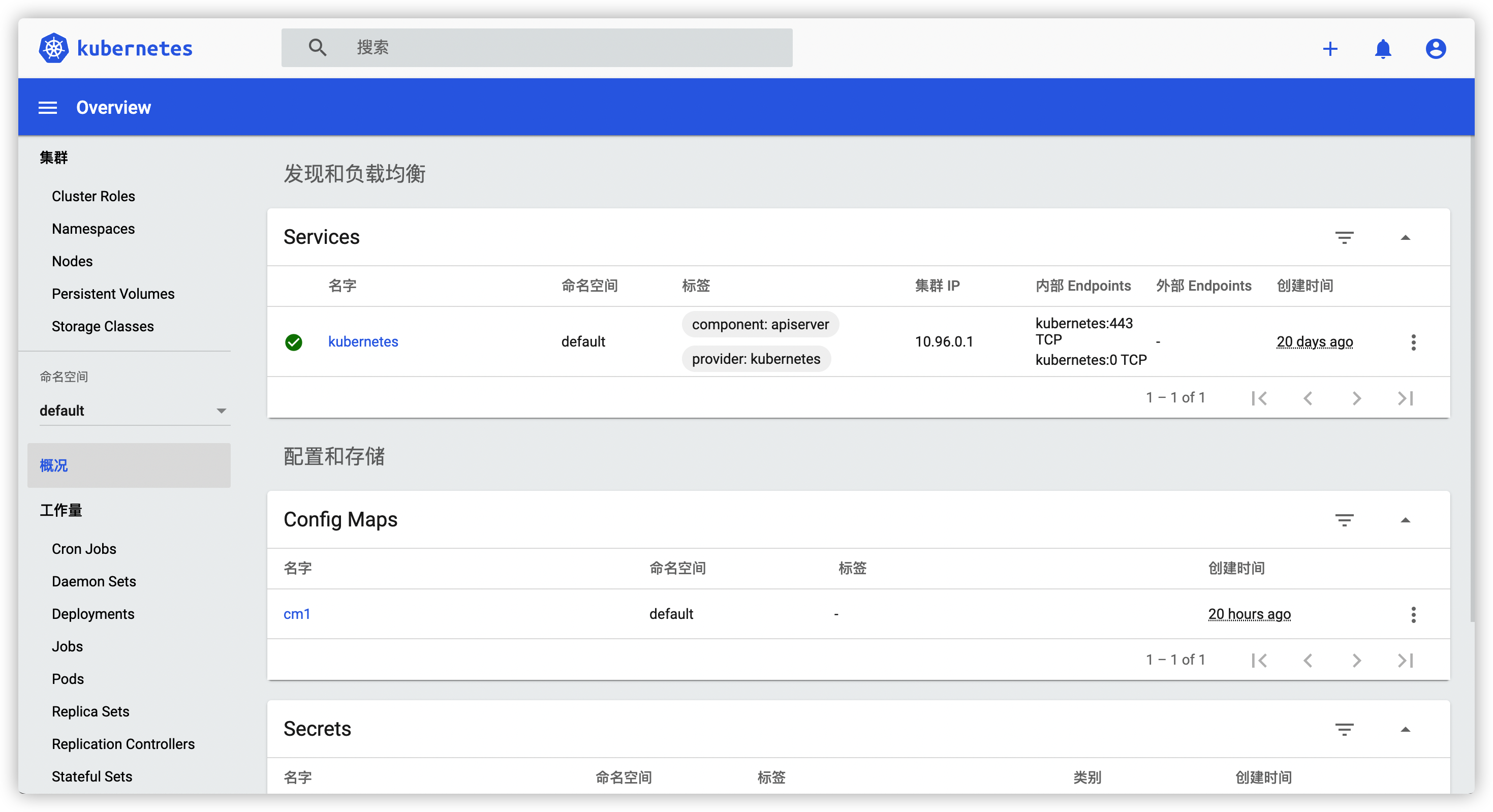Open actions menu for kubernetes service row
1493x812 pixels.
coord(1414,342)
